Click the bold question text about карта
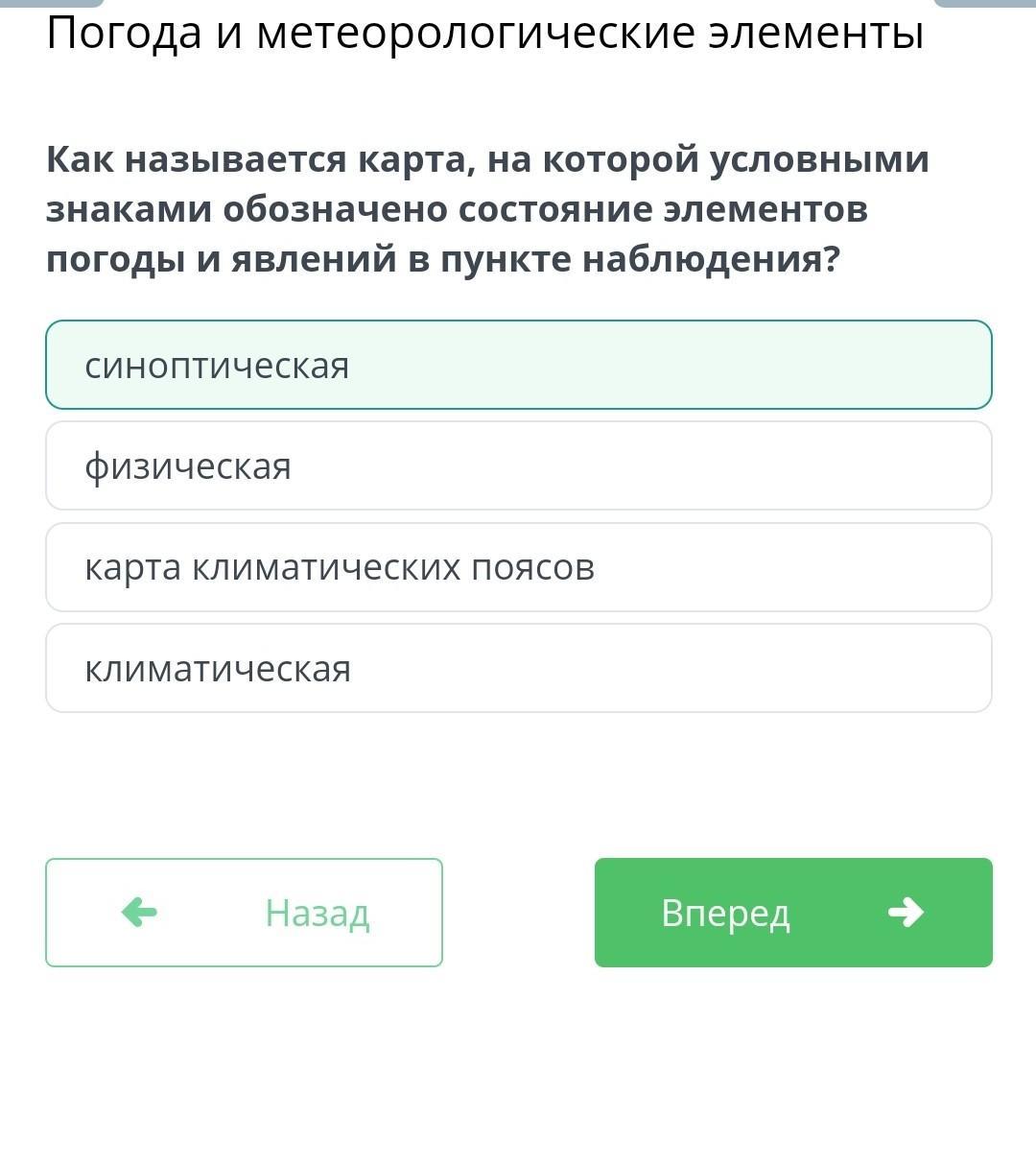 coord(488,209)
